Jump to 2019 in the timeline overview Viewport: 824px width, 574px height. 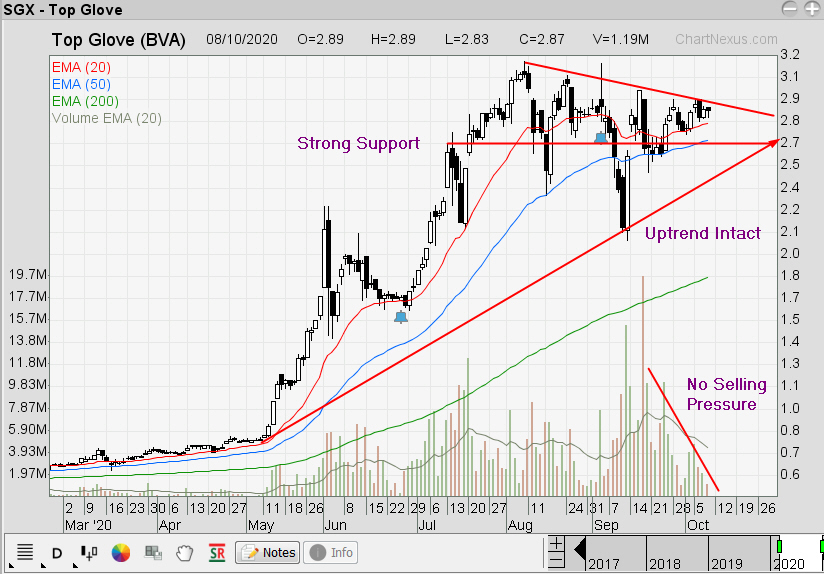click(726, 564)
